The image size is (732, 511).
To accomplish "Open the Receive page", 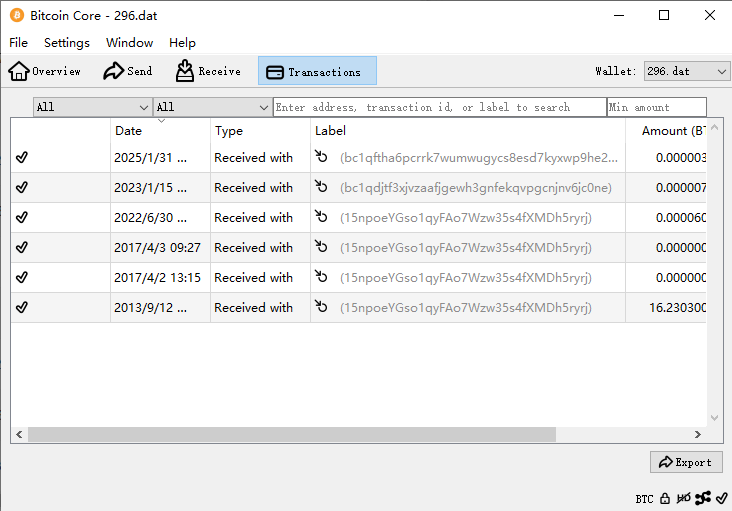I will click(x=208, y=71).
